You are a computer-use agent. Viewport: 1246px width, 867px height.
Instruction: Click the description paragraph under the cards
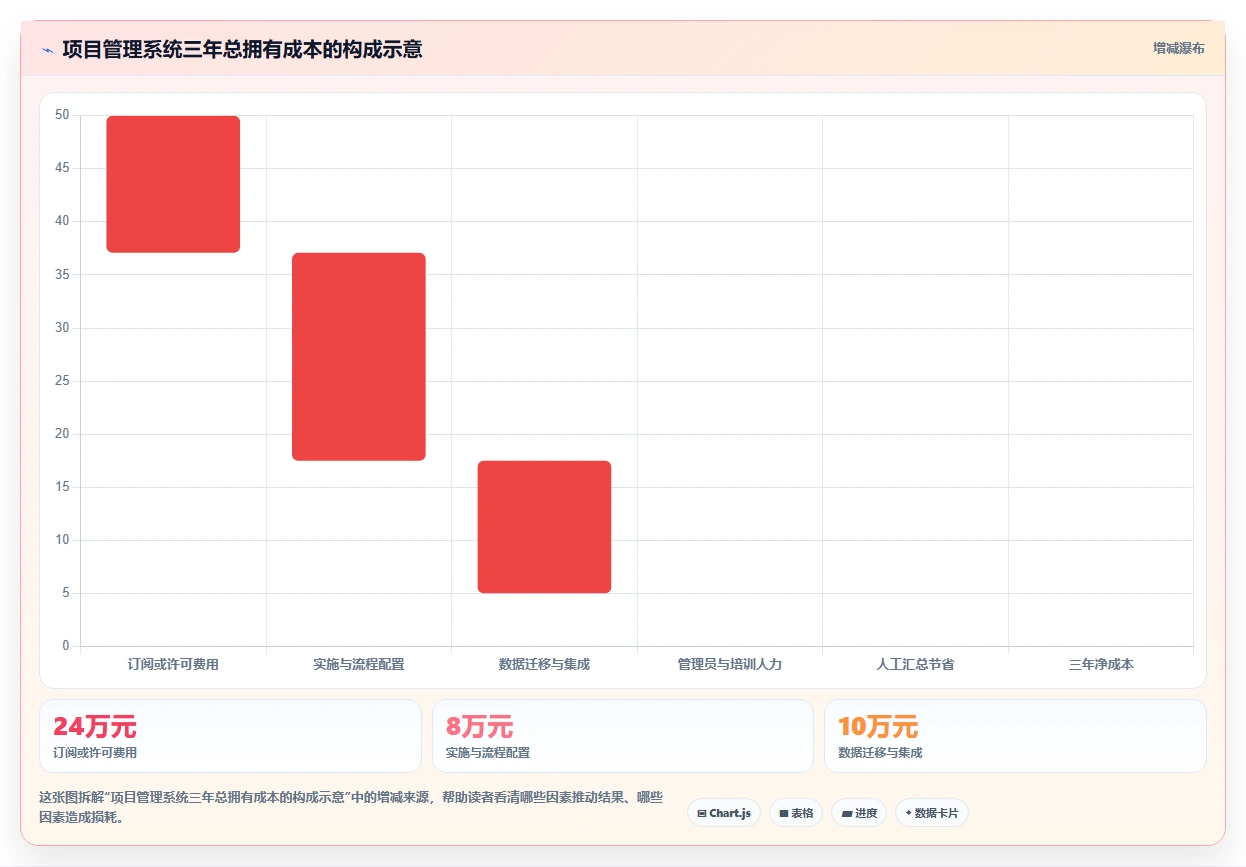351,807
